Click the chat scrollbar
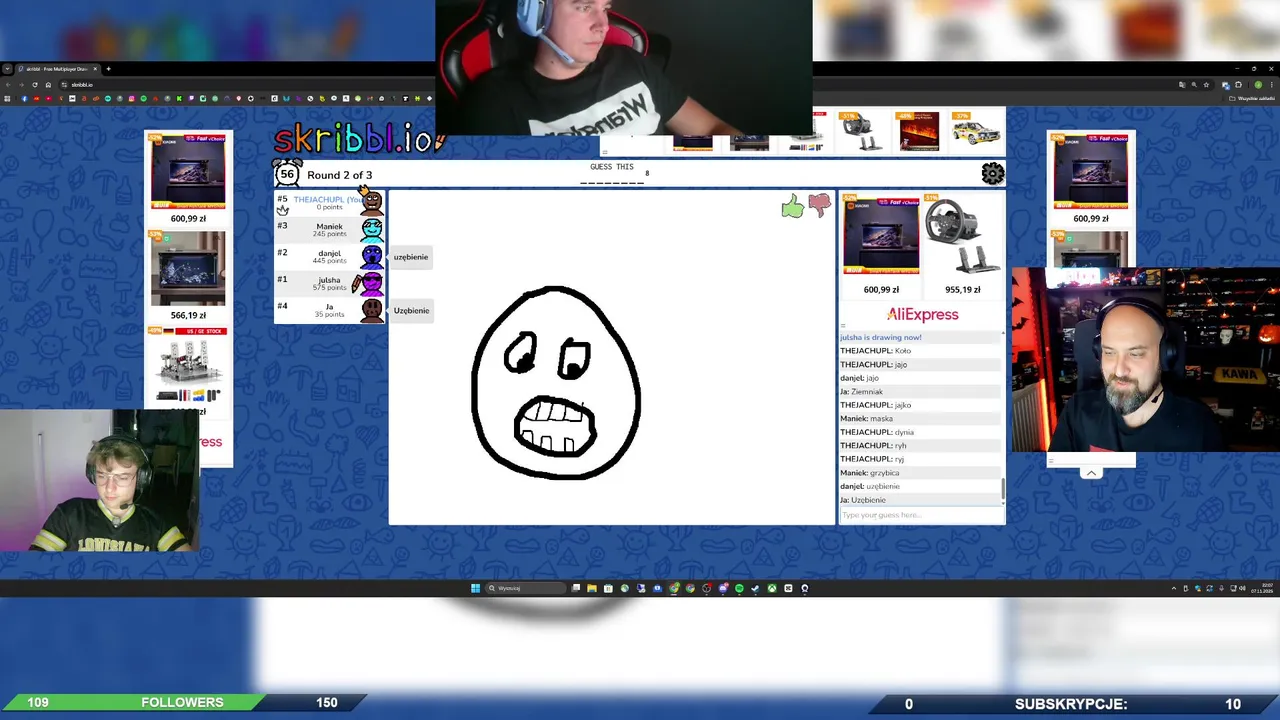 click(x=1003, y=489)
